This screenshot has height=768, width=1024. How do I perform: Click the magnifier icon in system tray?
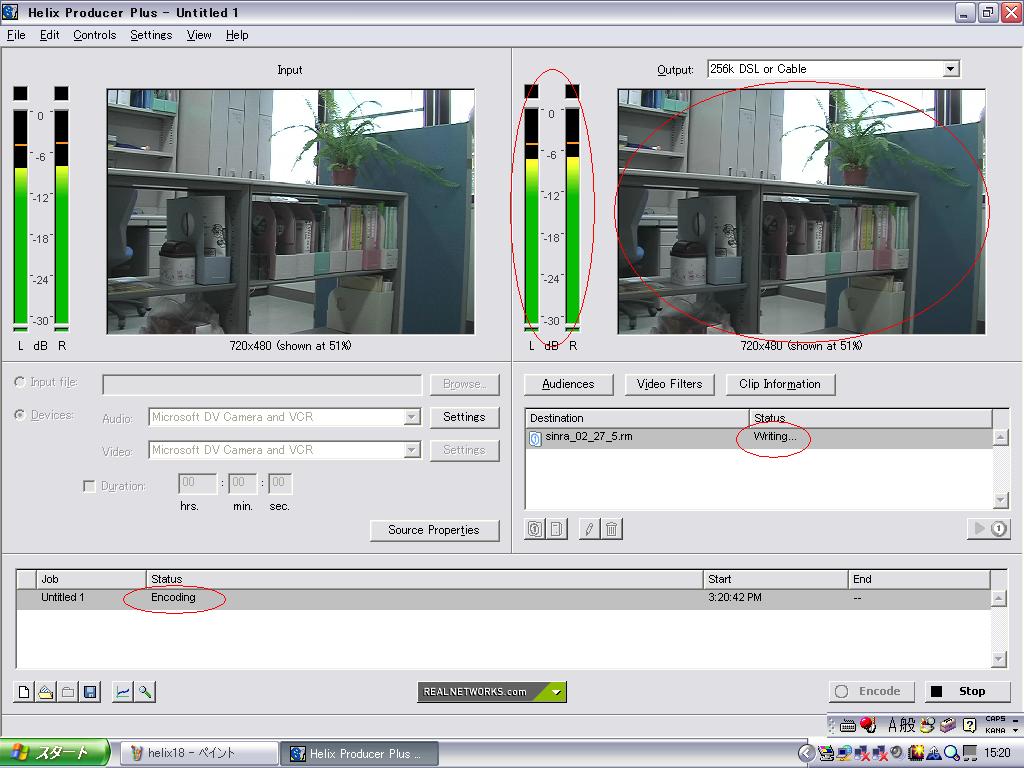click(x=952, y=753)
